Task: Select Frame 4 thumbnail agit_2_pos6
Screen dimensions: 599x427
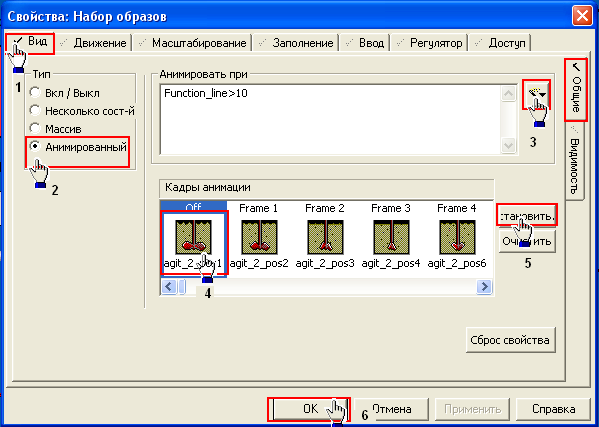Action: point(457,237)
